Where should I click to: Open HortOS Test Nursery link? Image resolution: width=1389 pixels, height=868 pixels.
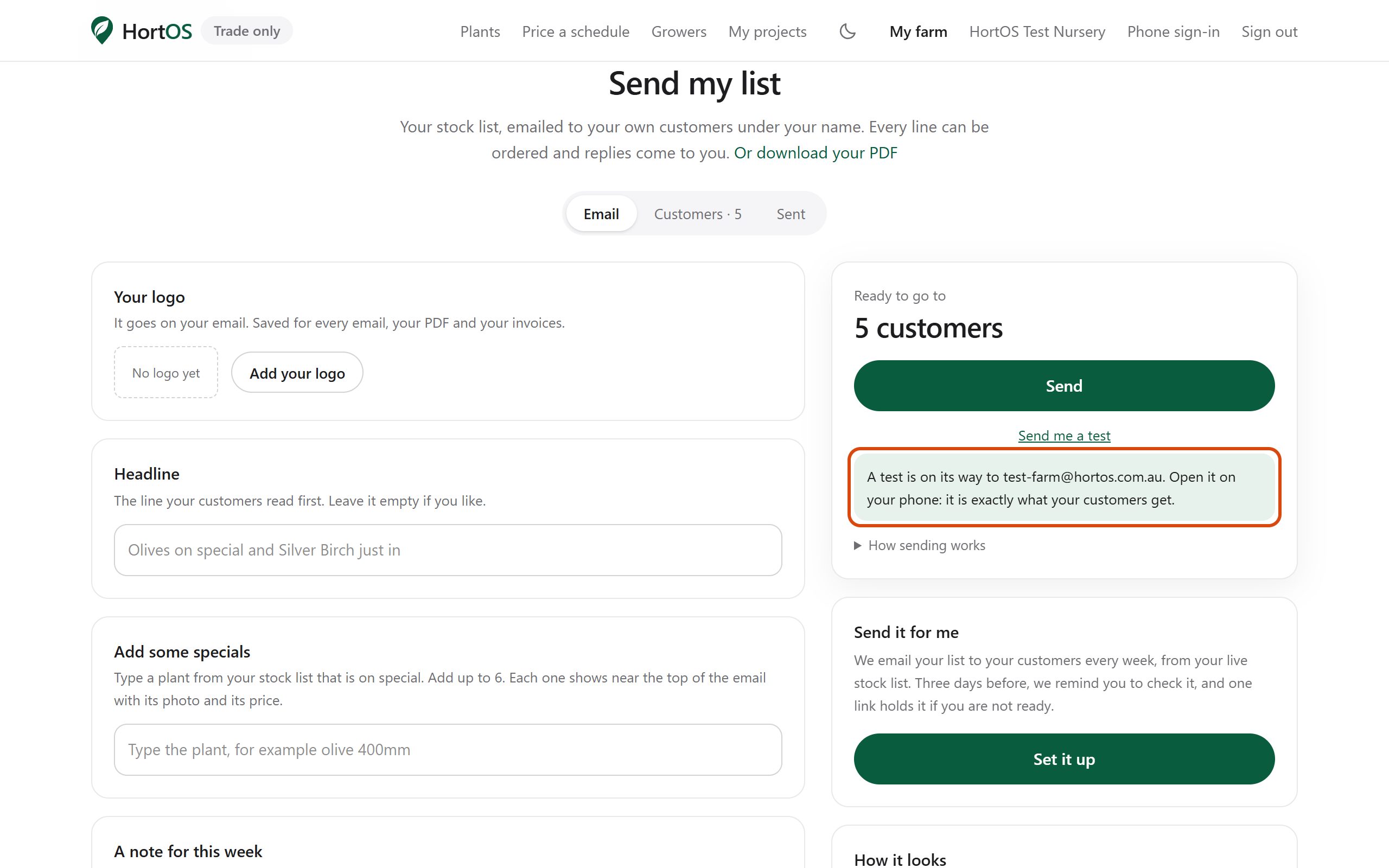(1037, 31)
